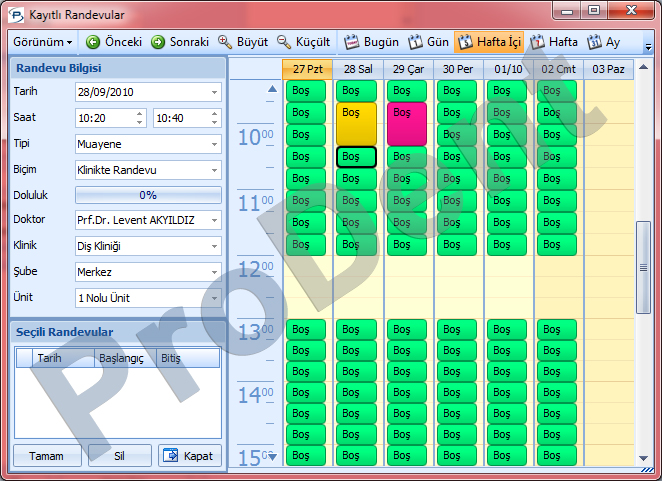662x481 pixels.
Task: Click the Ay calendar icon
Action: 594,42
